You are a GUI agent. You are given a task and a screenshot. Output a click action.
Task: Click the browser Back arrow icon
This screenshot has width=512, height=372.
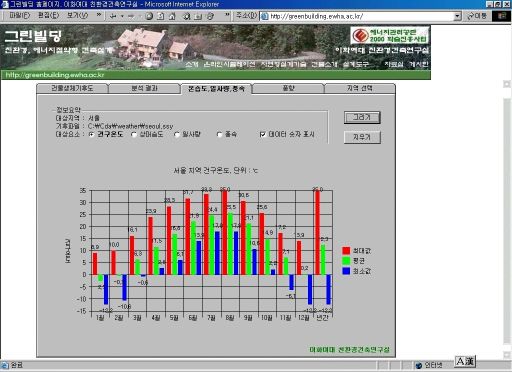coord(113,16)
